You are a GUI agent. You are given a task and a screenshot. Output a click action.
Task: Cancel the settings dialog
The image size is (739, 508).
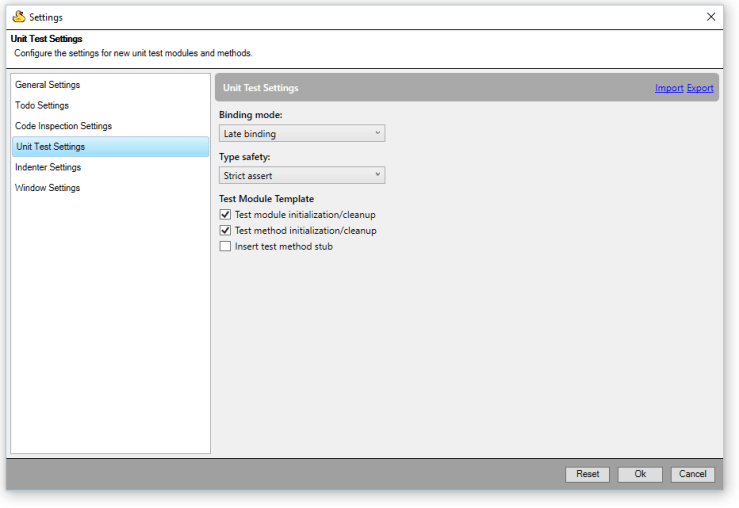click(692, 474)
